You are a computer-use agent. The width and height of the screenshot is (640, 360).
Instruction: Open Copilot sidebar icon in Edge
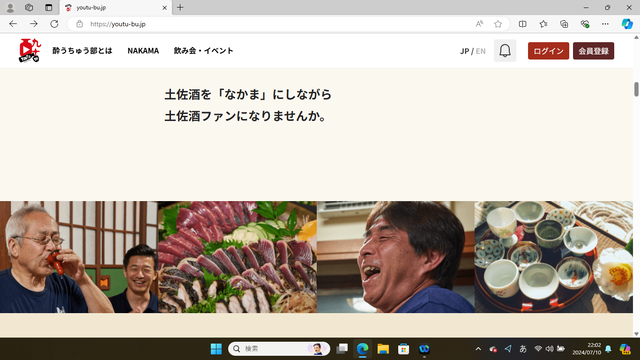[627, 24]
